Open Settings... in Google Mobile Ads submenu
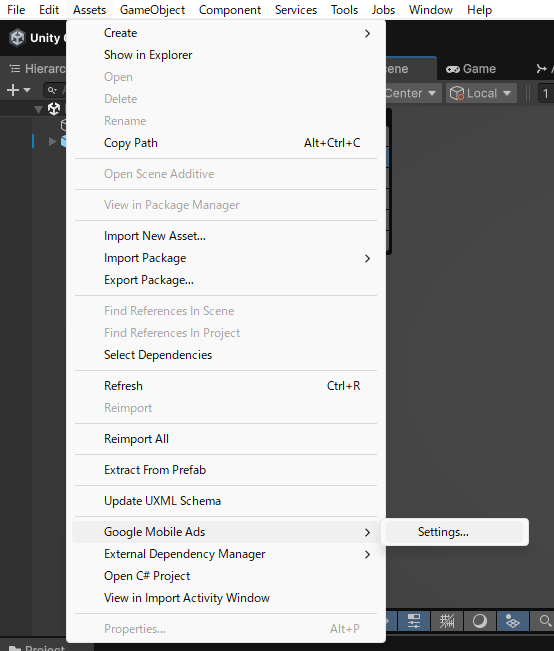The image size is (554, 651). 454,532
